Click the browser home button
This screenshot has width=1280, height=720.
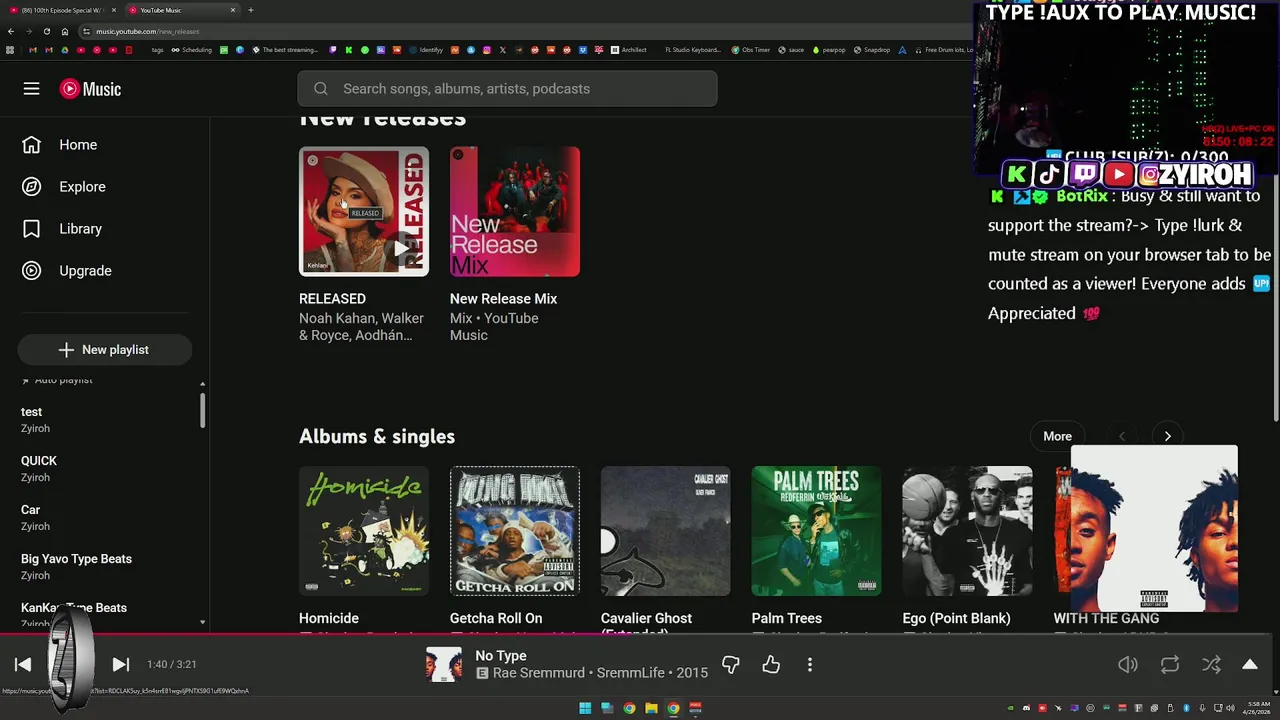click(65, 31)
